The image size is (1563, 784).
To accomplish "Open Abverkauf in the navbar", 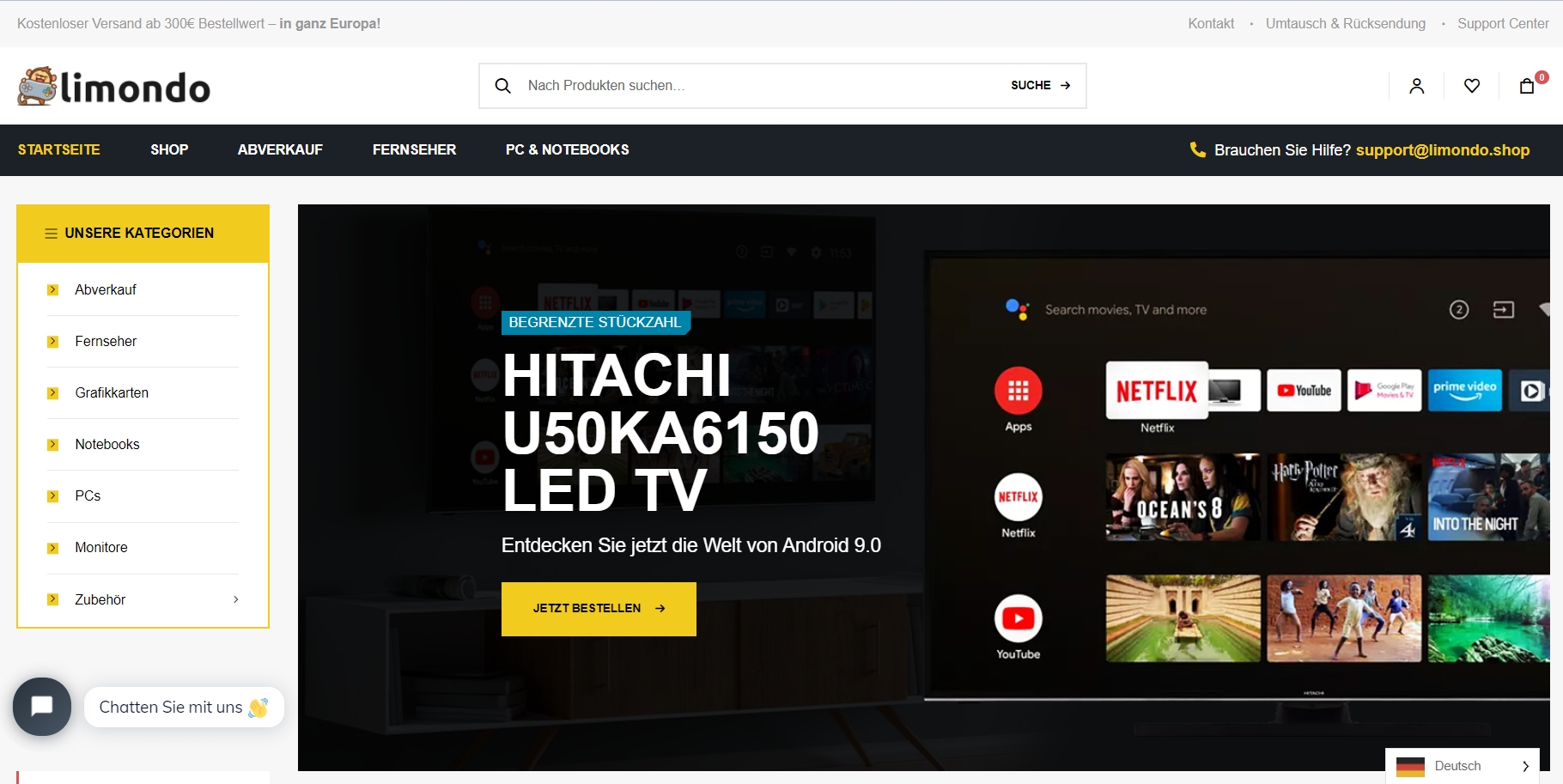I will click(280, 149).
